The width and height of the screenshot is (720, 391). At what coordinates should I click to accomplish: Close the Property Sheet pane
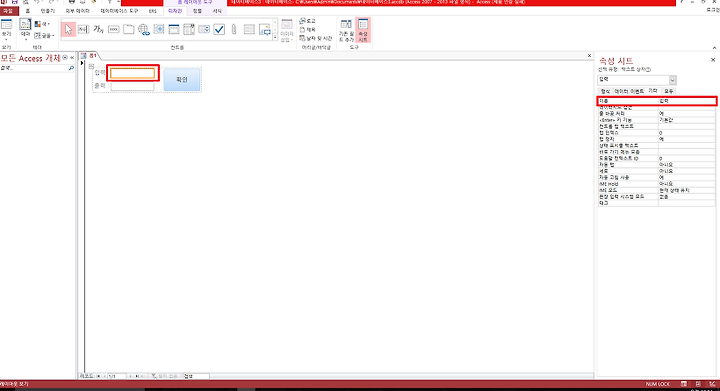(x=713, y=60)
